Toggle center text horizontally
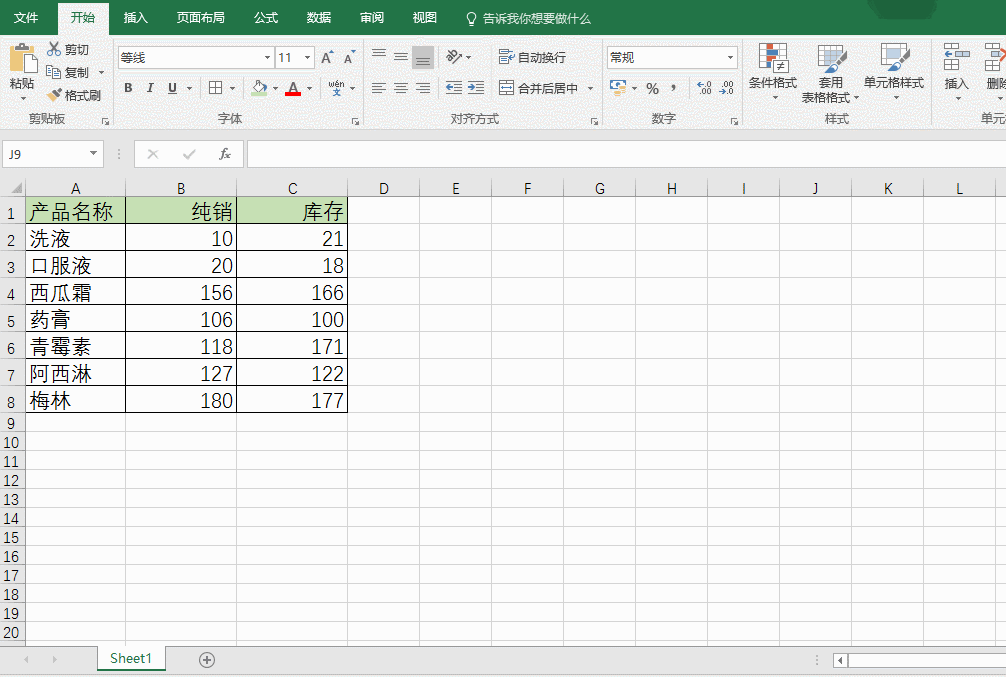1006x677 pixels. pos(401,88)
